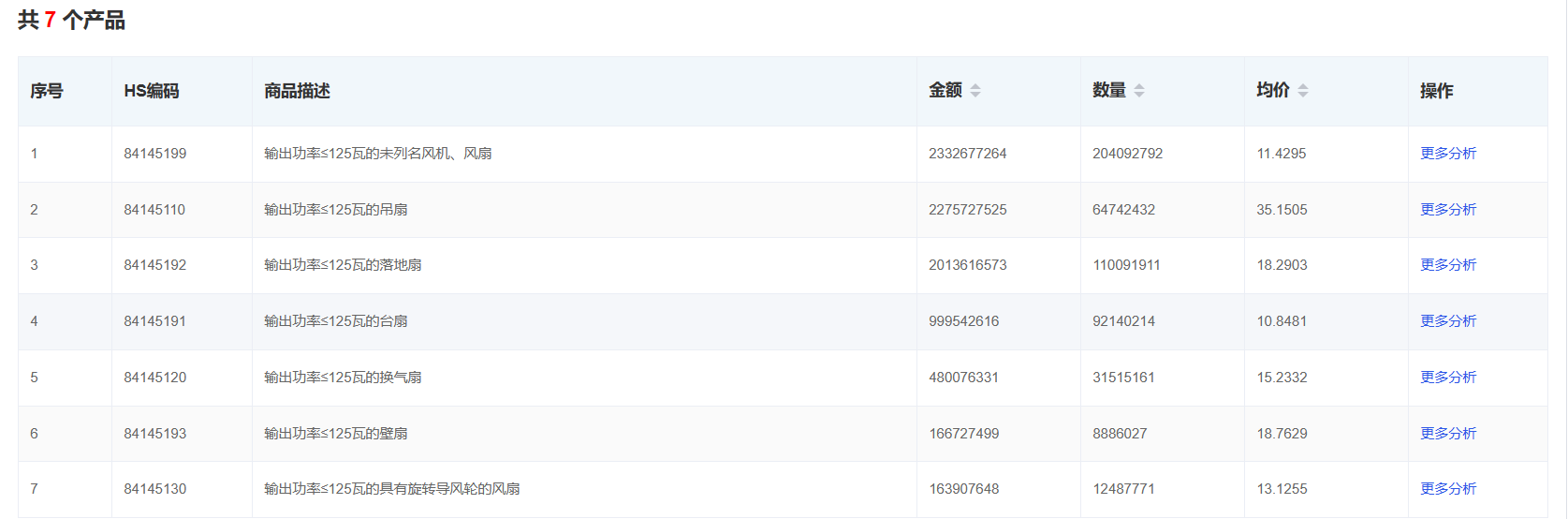This screenshot has height=519, width=1568.
Task: Click amount value 163907648
Action: coord(964,489)
